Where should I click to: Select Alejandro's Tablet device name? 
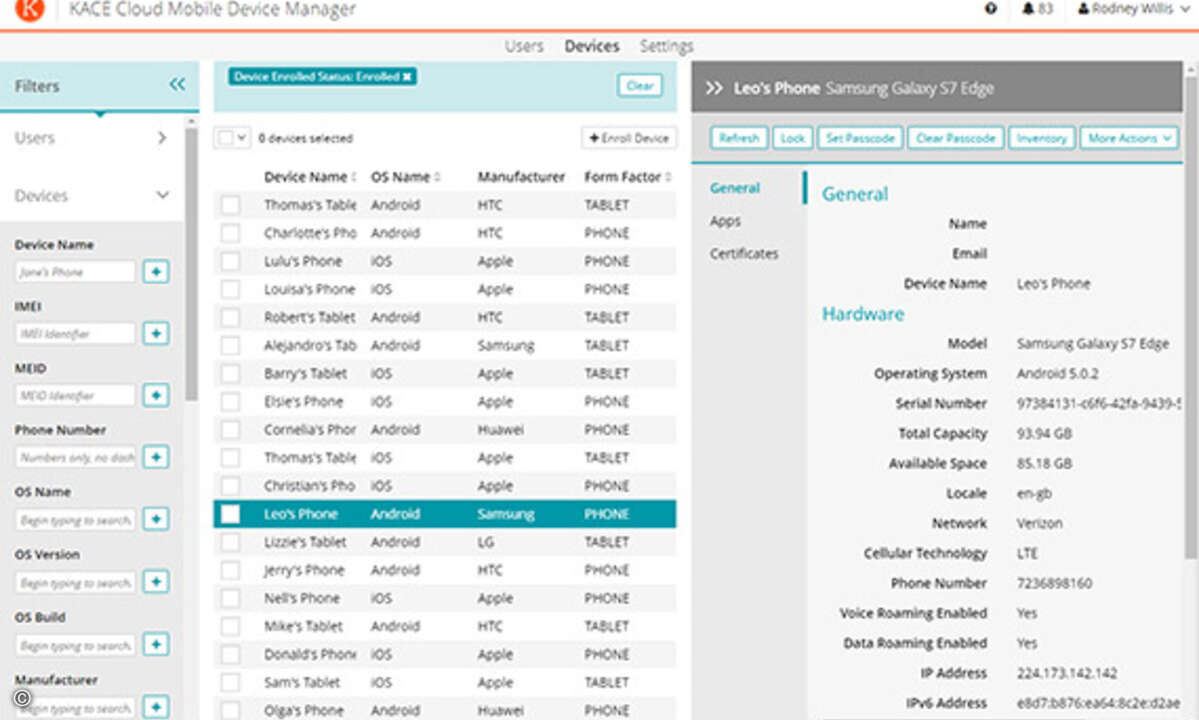point(310,345)
